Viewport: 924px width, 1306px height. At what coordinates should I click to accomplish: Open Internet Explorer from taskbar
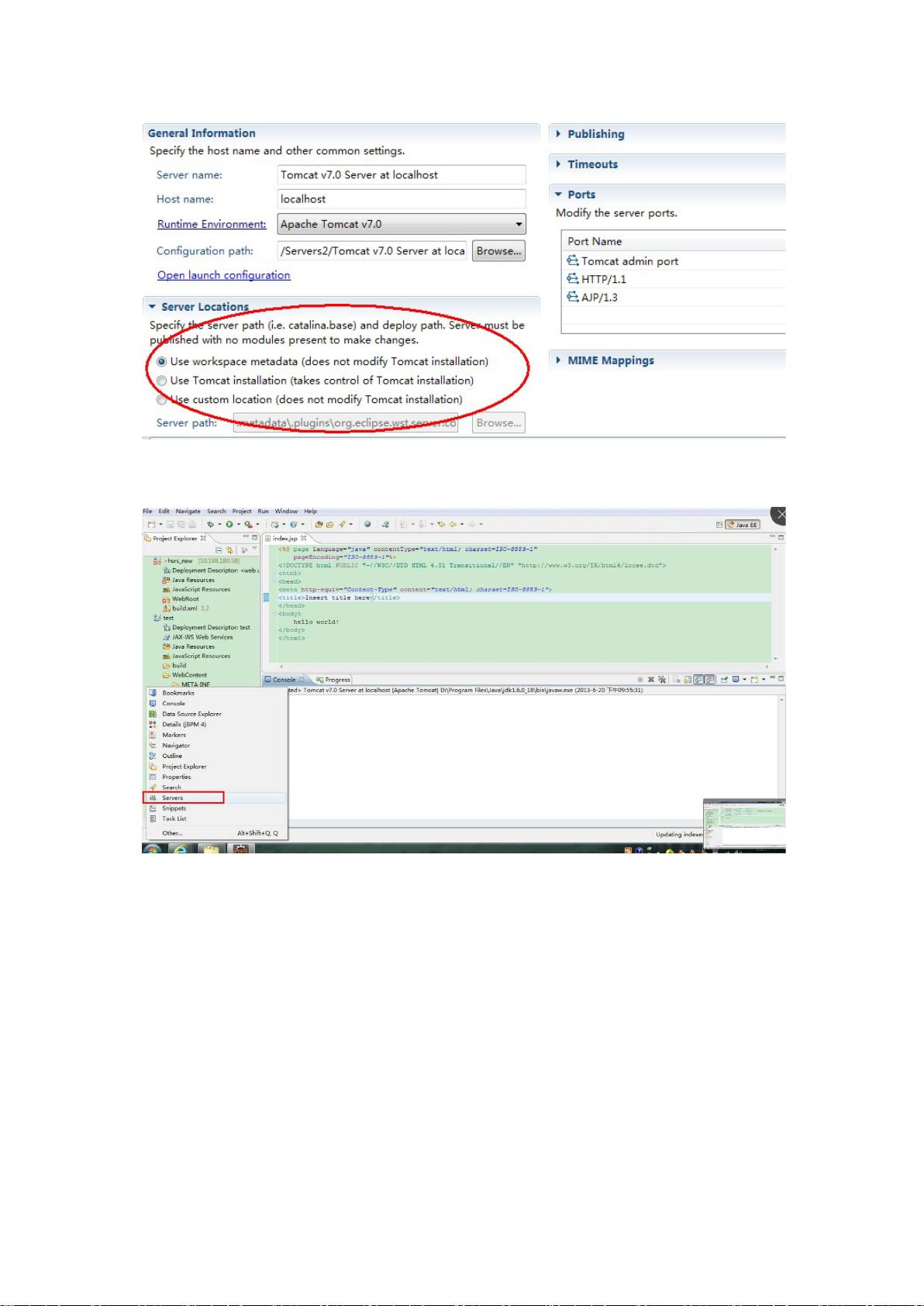click(x=180, y=849)
